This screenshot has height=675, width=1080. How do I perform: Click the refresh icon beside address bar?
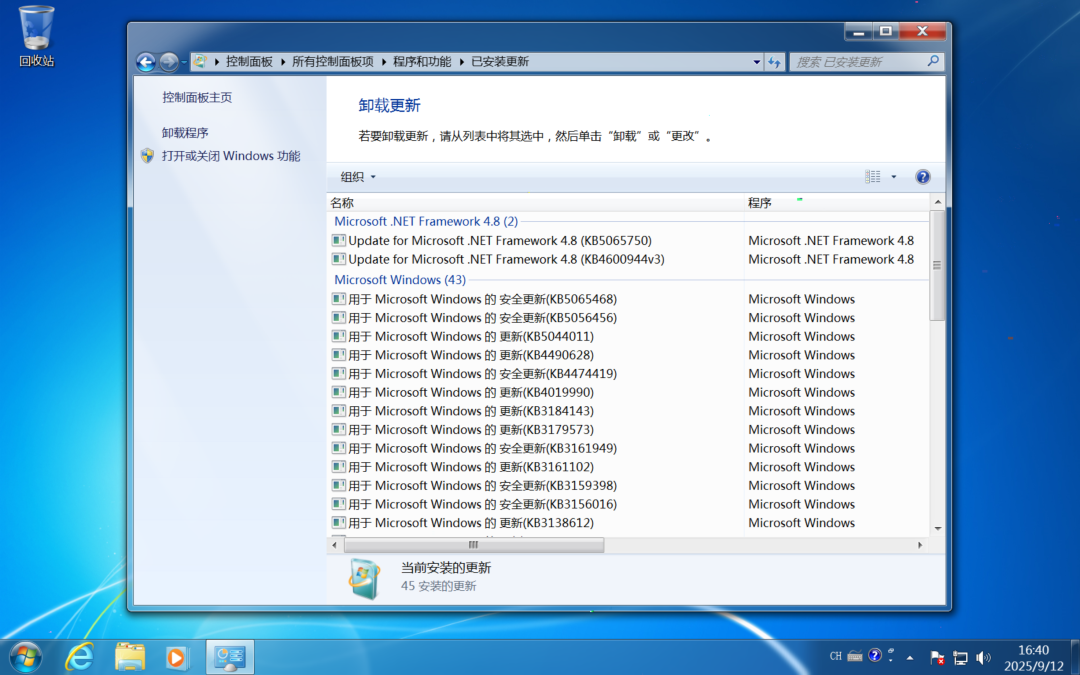click(774, 62)
